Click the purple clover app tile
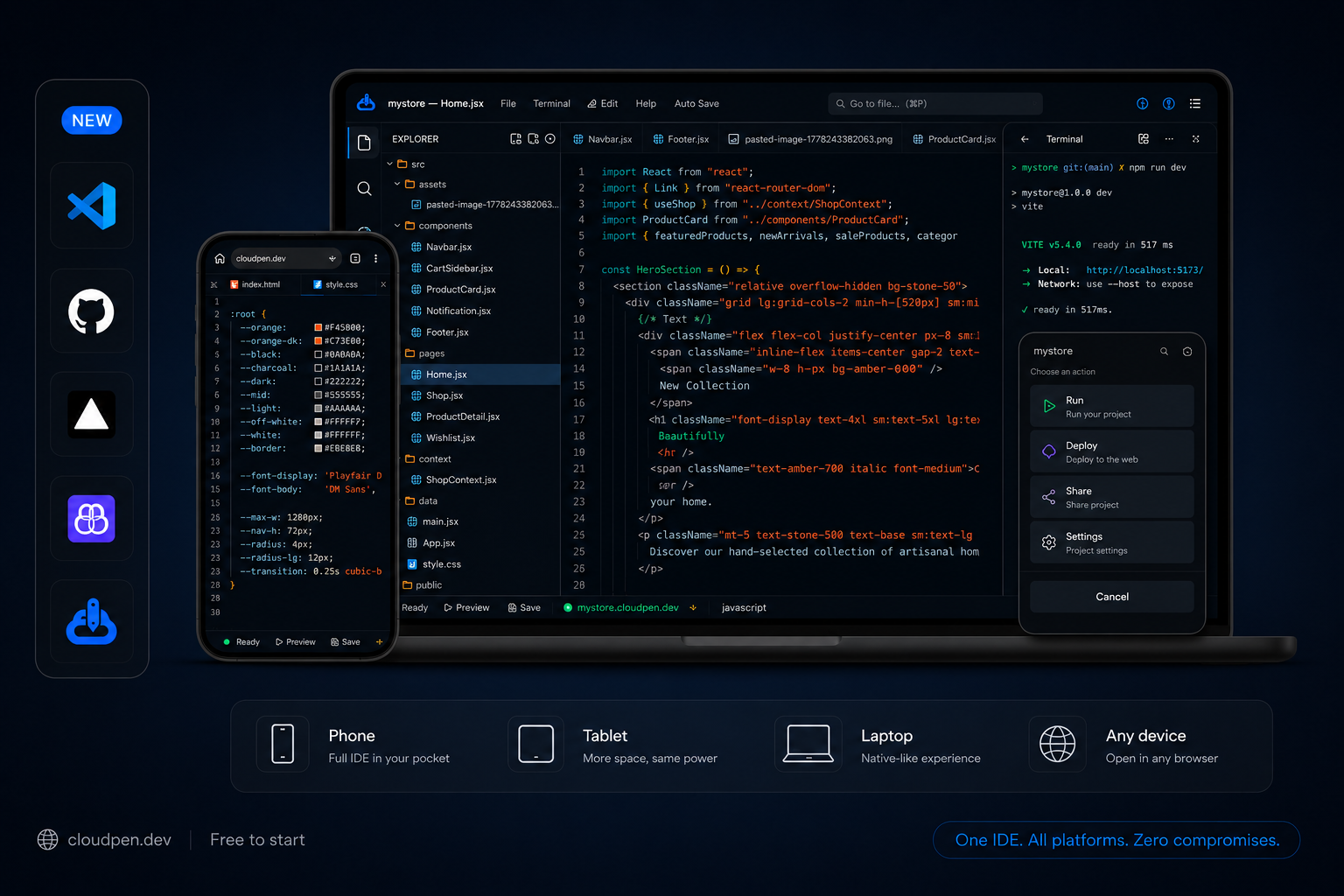This screenshot has width=1344, height=896. pos(92,519)
